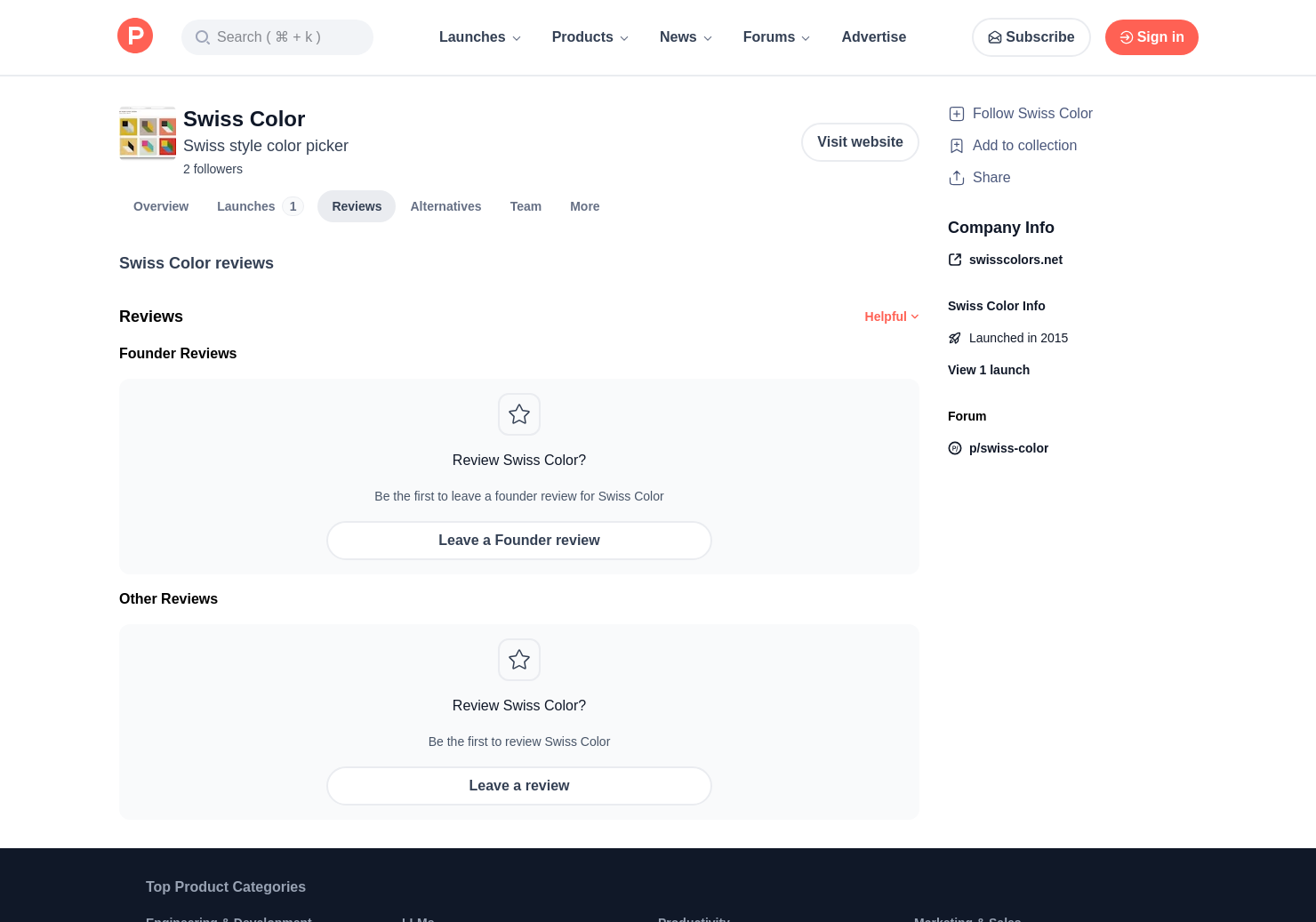Click the search magnifier icon
The image size is (1316, 922).
pos(203,37)
